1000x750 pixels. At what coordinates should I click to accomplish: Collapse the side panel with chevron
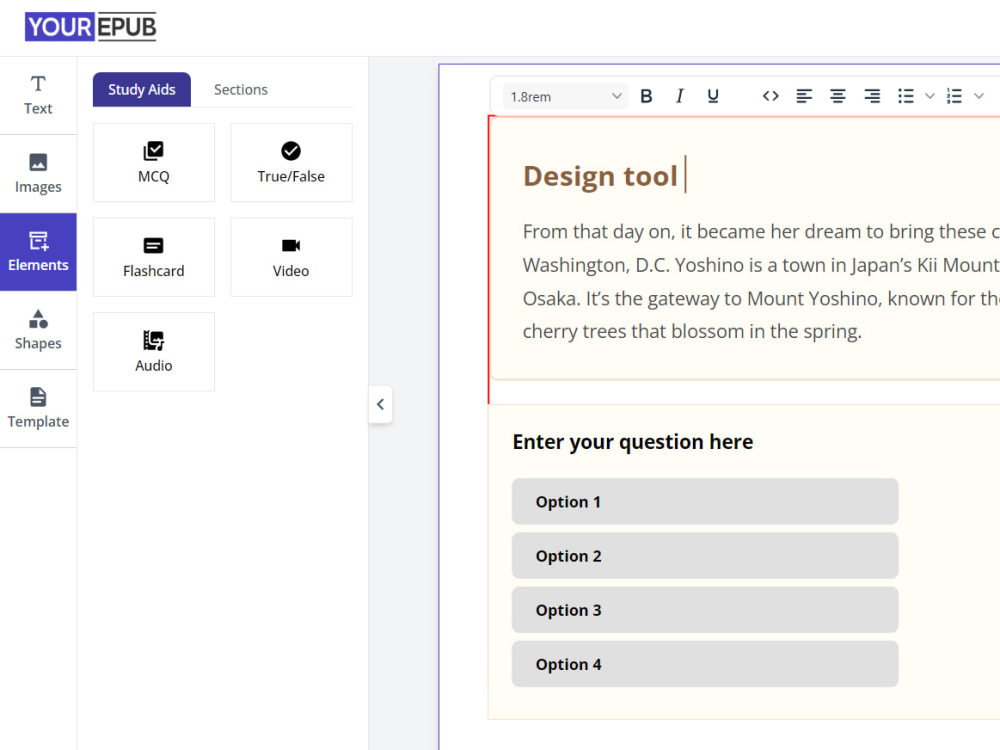(380, 404)
